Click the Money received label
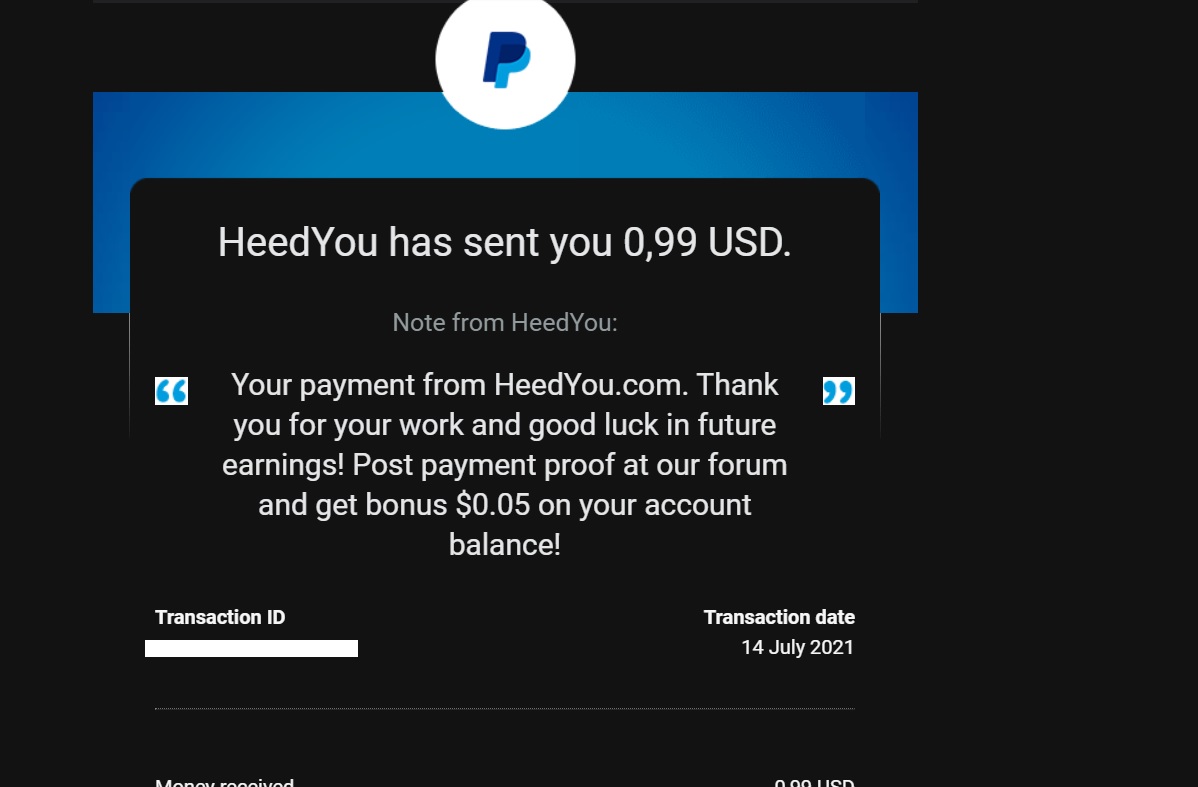Viewport: 1198px width, 787px height. coord(225,782)
